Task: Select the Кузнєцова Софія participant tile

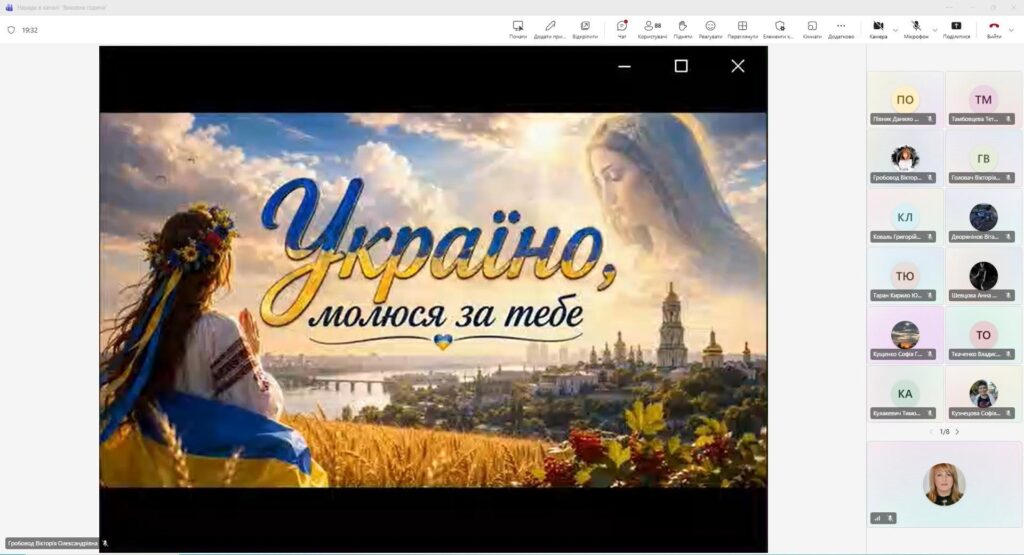Action: (x=983, y=392)
